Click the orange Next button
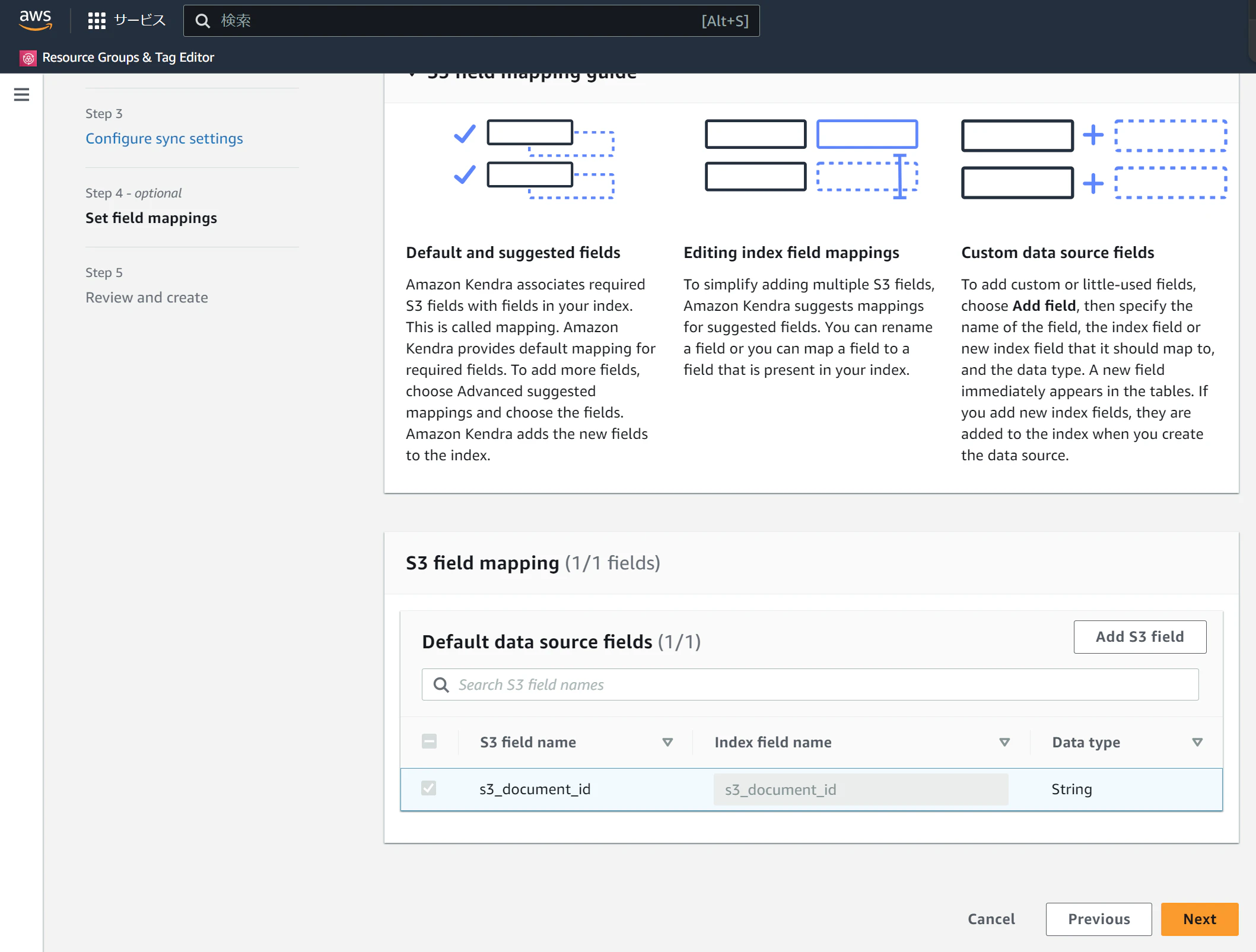Viewport: 1256px width, 952px height. coord(1199,919)
